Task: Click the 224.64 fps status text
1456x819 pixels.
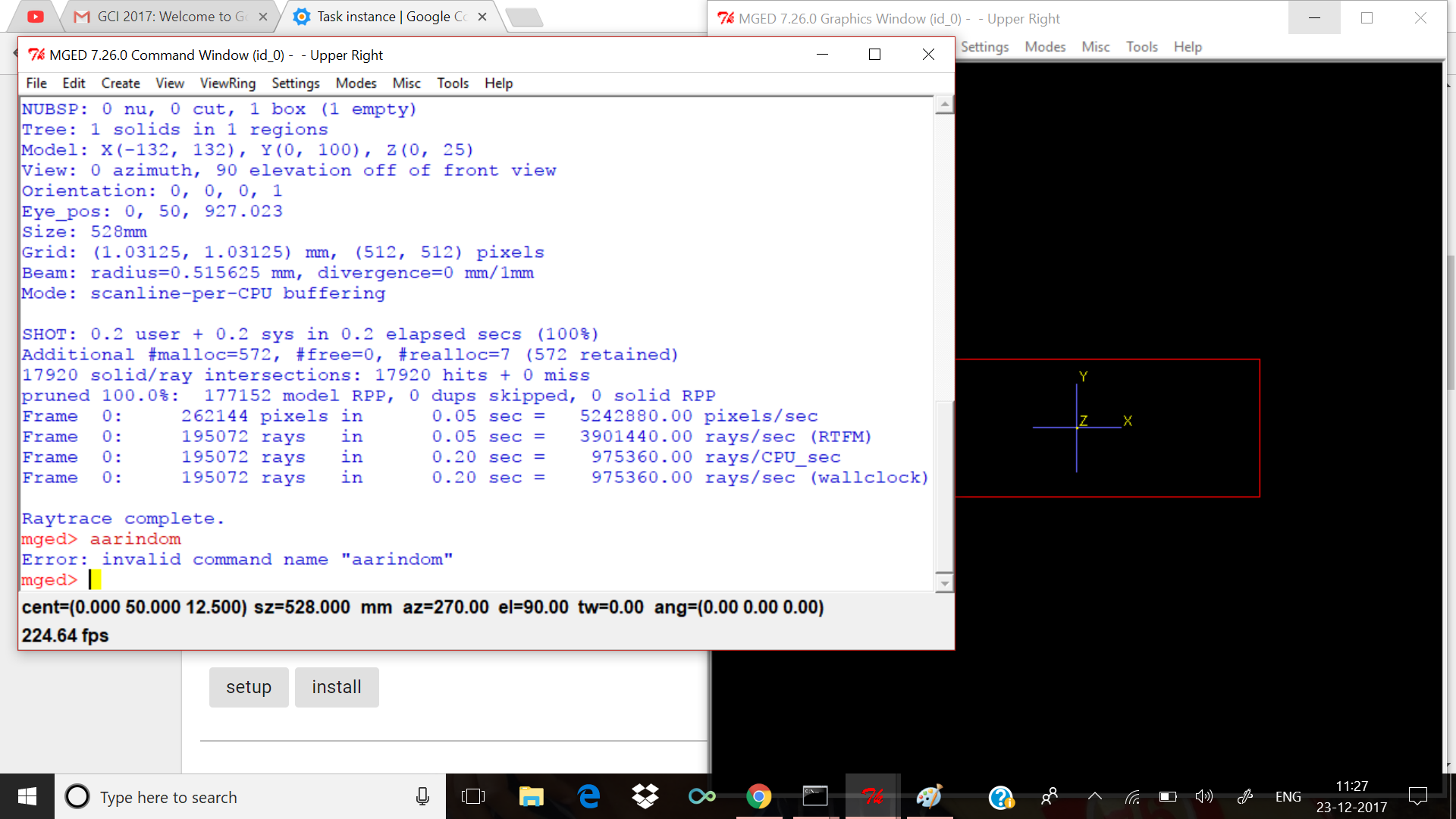Action: pyautogui.click(x=65, y=635)
